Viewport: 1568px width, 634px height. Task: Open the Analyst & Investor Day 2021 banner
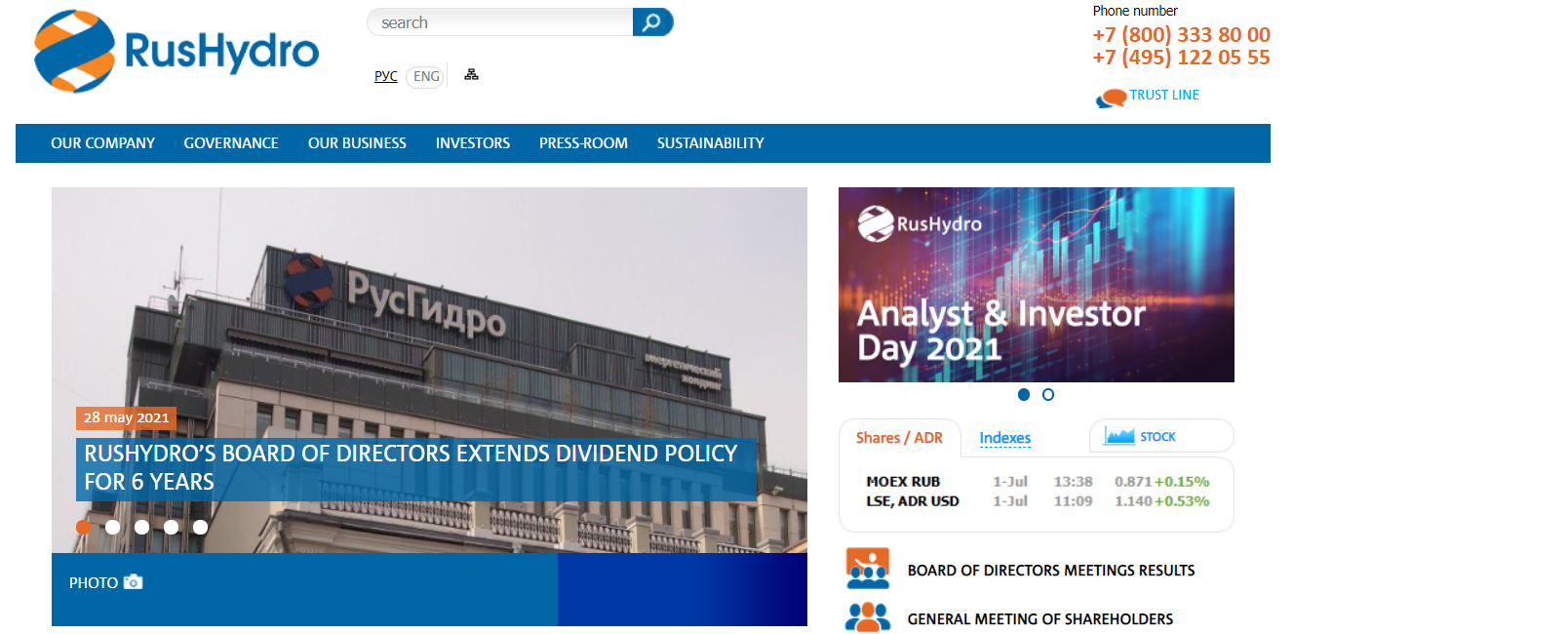pyautogui.click(x=1037, y=285)
